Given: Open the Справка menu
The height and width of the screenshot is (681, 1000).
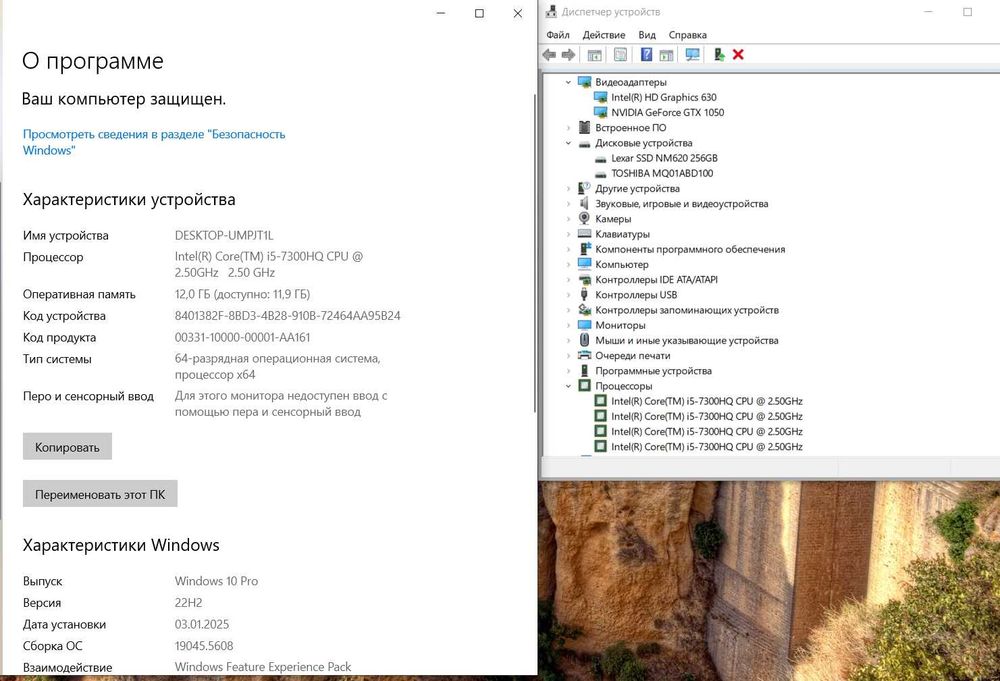Looking at the screenshot, I should click(688, 35).
